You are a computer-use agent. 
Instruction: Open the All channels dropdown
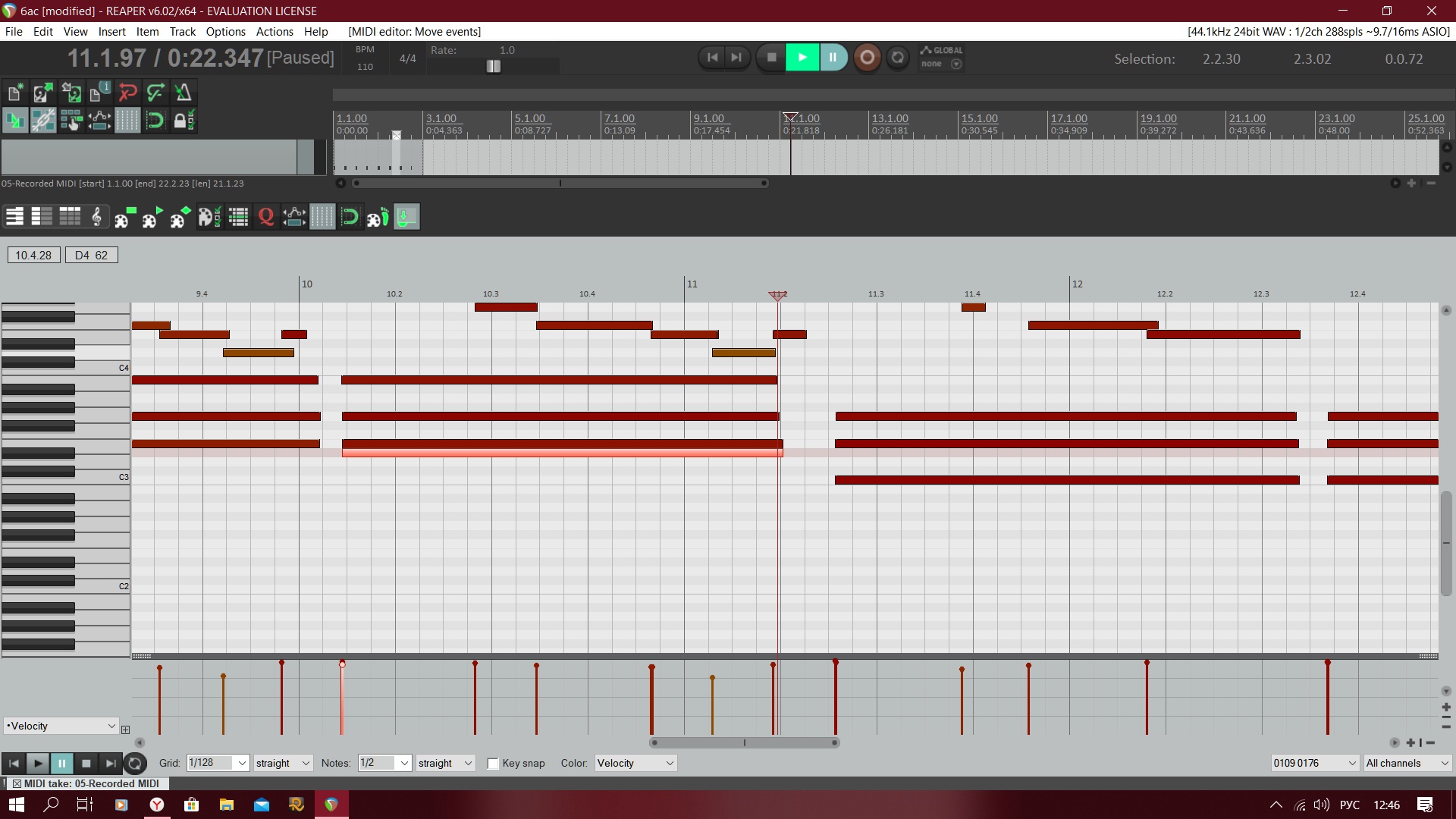[x=1407, y=763]
